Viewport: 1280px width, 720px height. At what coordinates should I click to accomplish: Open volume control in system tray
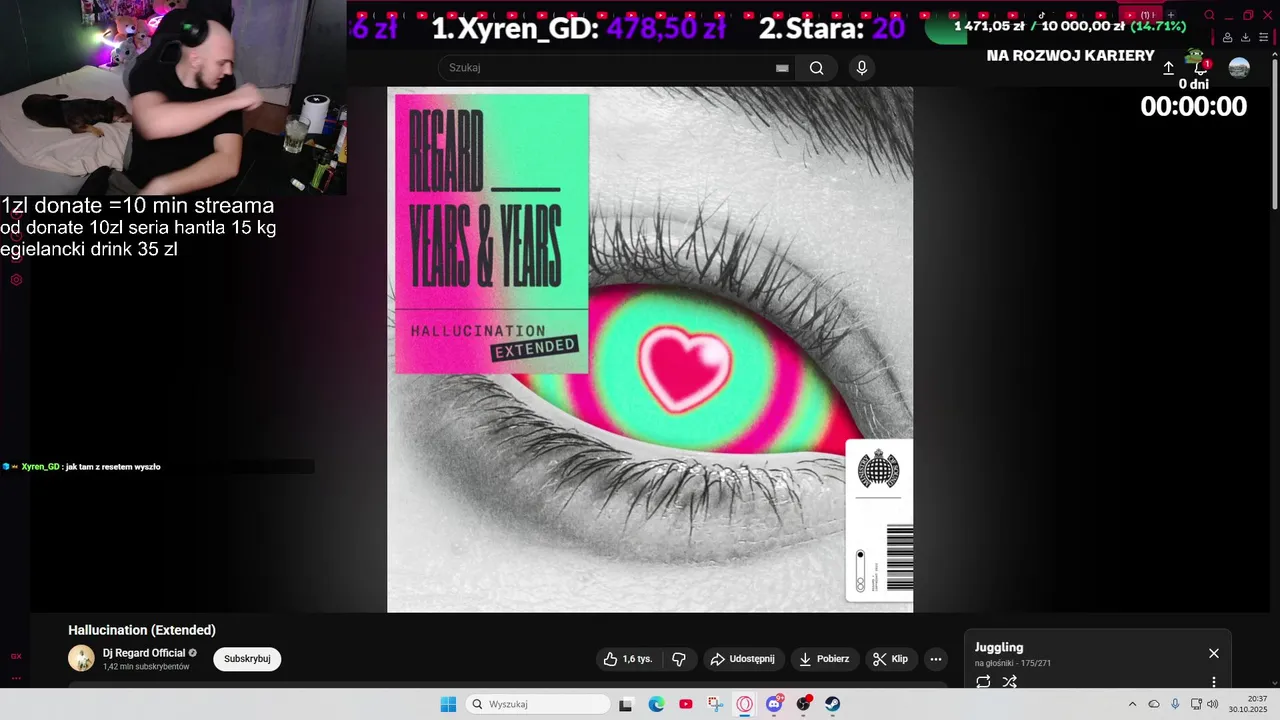(1213, 704)
